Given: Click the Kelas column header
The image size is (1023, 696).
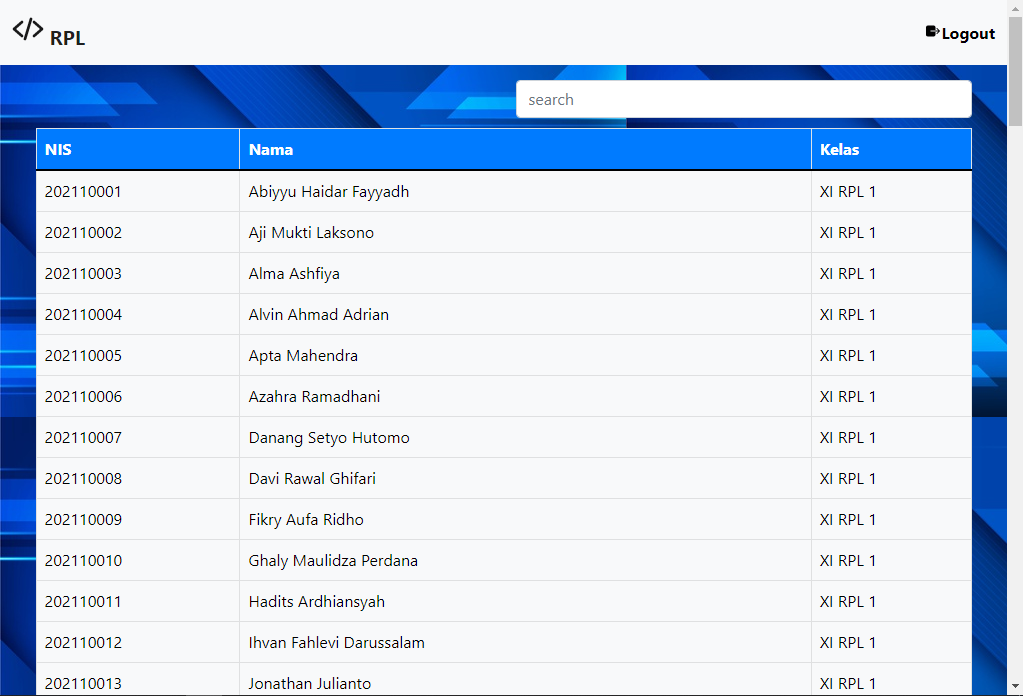Looking at the screenshot, I should coord(891,149).
